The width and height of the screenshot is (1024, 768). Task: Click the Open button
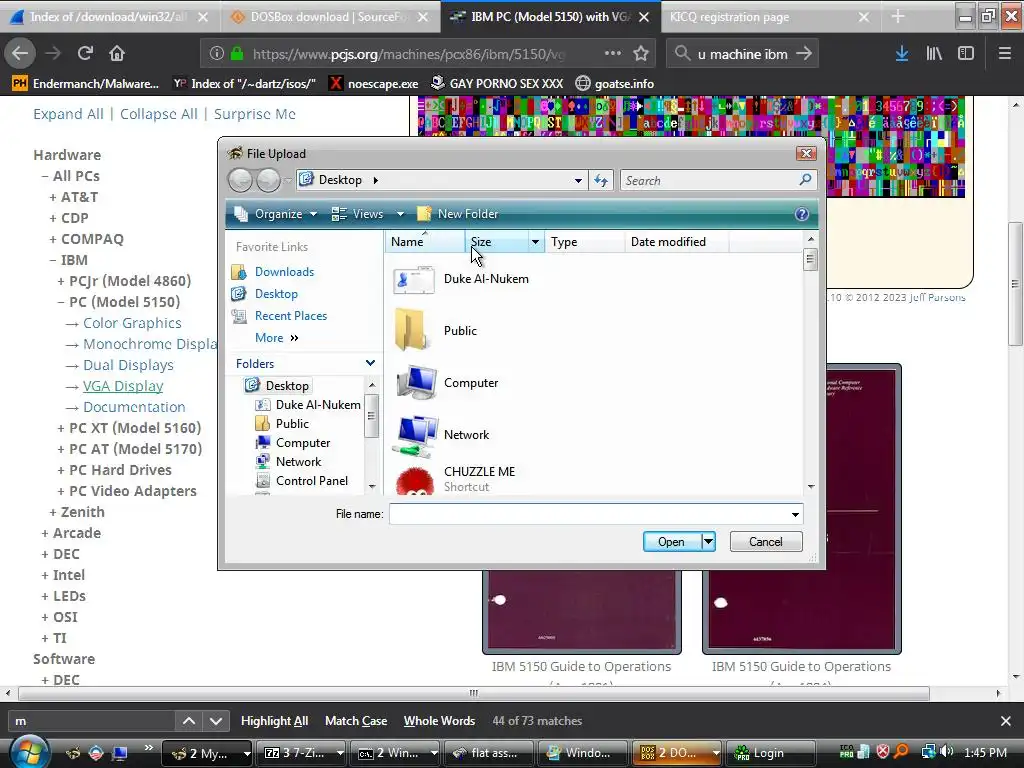[671, 541]
